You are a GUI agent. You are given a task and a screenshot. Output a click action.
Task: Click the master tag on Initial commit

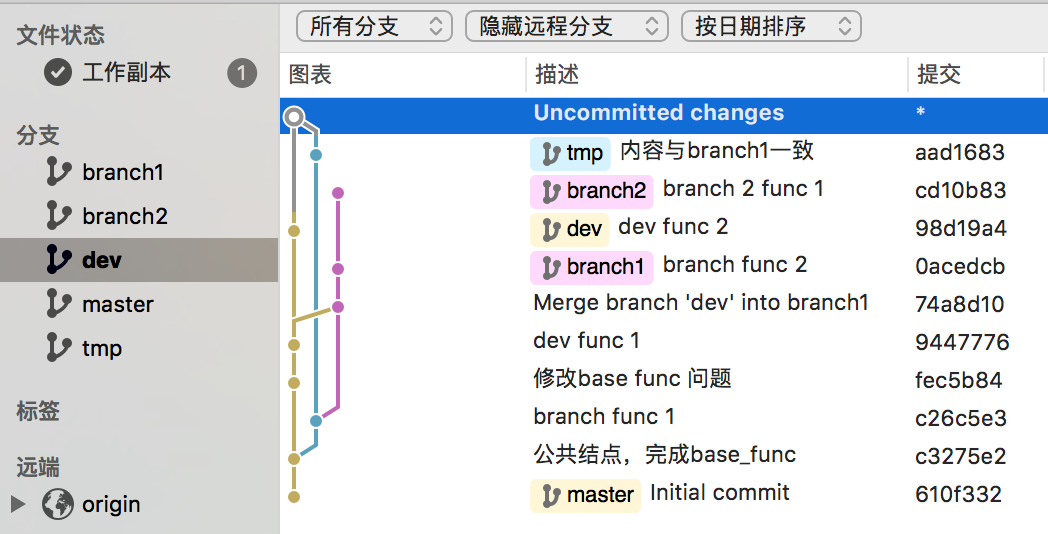[587, 495]
